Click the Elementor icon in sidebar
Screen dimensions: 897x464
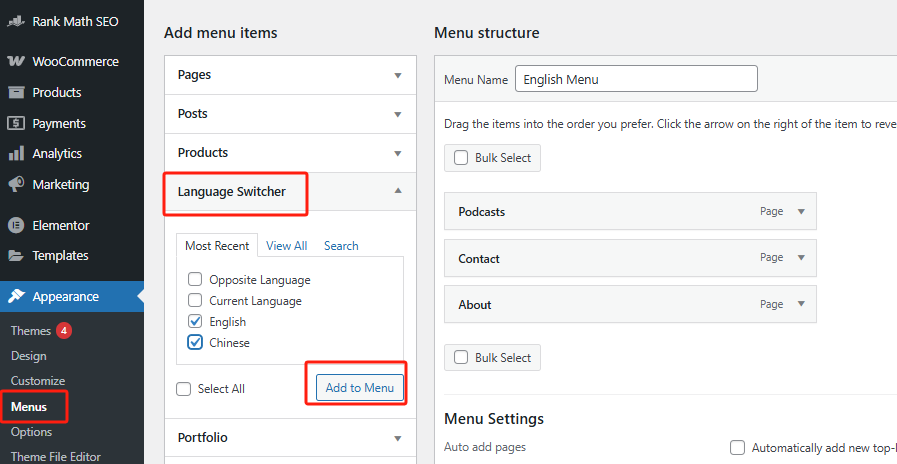pos(16,226)
